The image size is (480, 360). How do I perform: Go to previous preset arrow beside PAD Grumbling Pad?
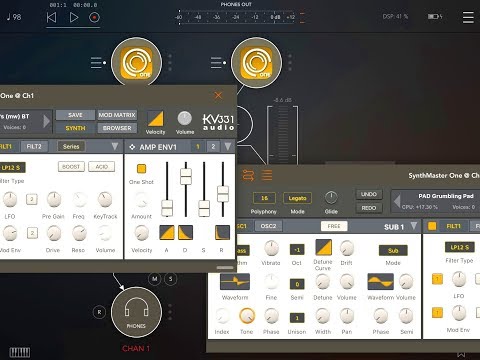tap(397, 201)
